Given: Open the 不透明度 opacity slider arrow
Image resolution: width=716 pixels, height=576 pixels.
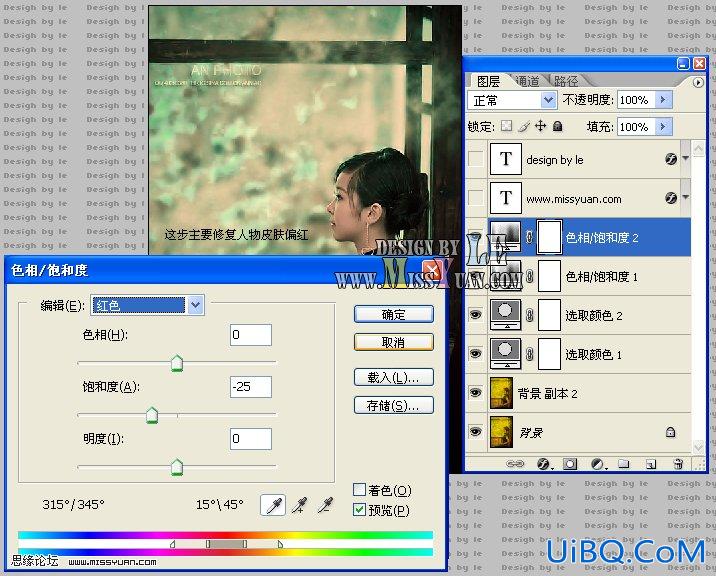Looking at the screenshot, I should point(663,100).
